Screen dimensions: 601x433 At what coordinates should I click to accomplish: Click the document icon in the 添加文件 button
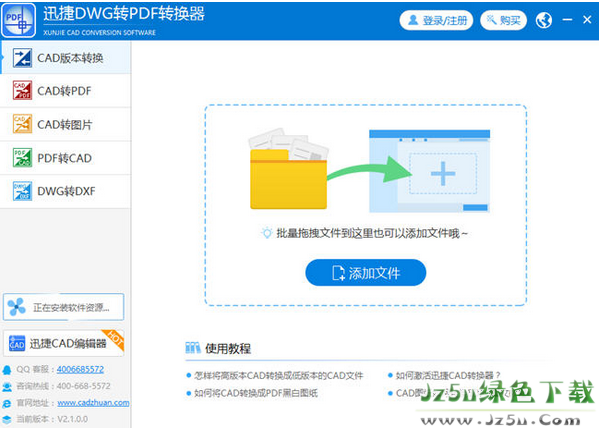coord(338,273)
